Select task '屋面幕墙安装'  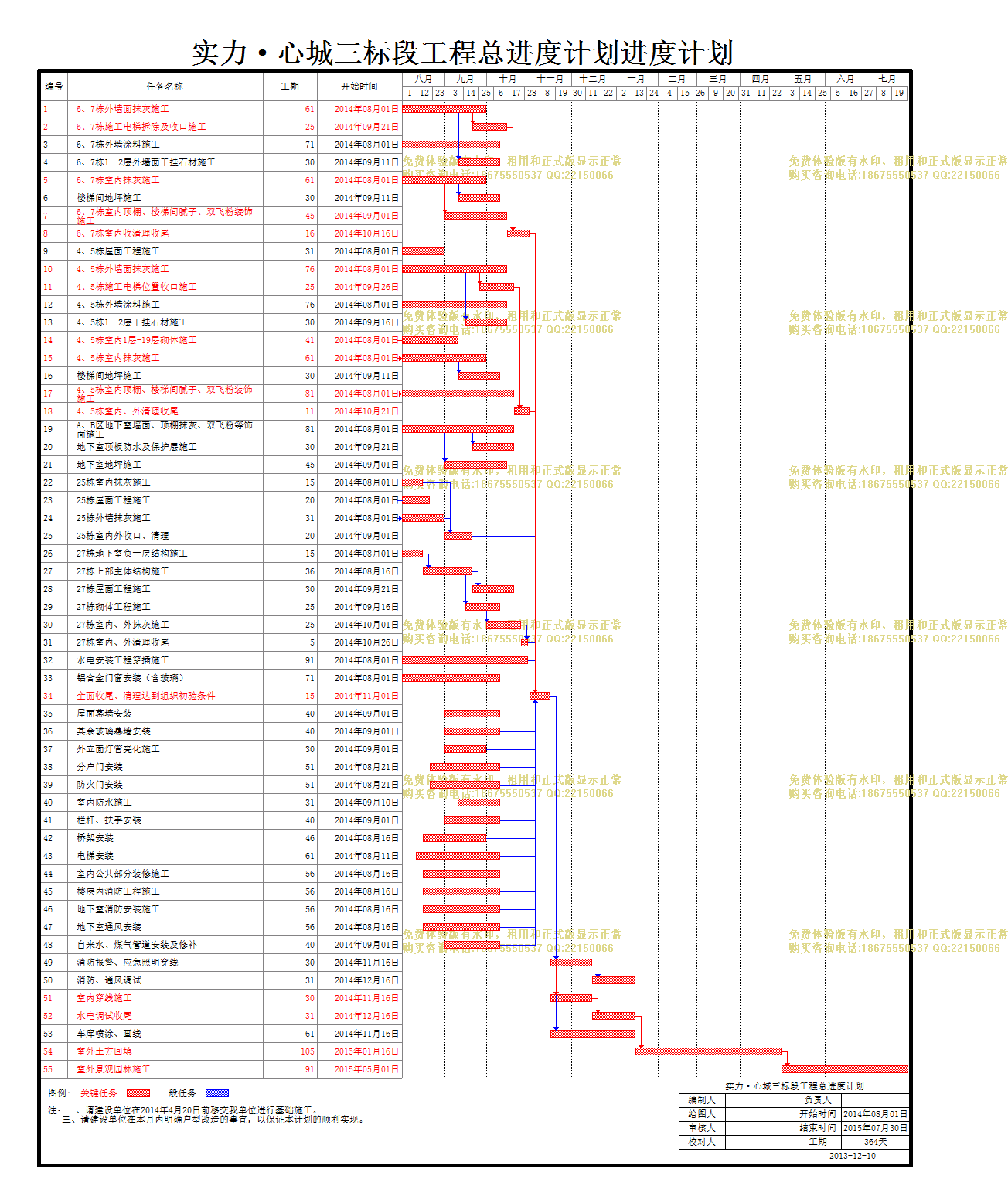(104, 714)
